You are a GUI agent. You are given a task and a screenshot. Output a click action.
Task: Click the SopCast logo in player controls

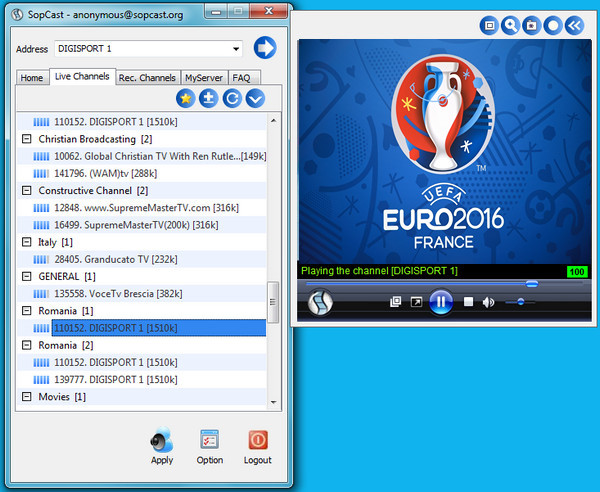point(320,302)
